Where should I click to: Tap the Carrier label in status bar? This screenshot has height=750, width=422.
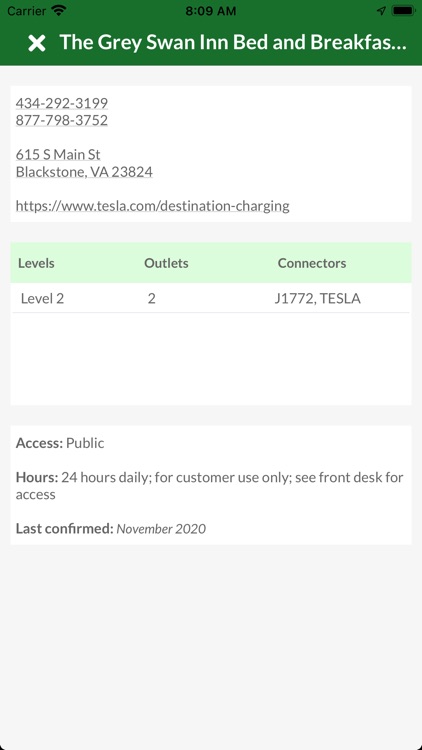click(x=26, y=11)
